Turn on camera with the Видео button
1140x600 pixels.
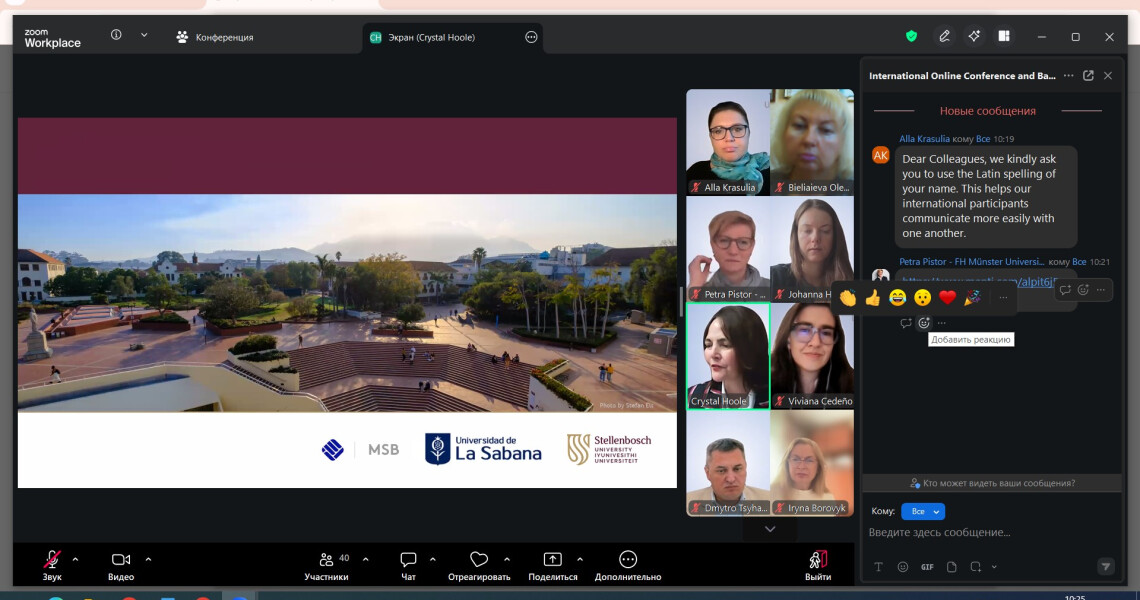[121, 565]
